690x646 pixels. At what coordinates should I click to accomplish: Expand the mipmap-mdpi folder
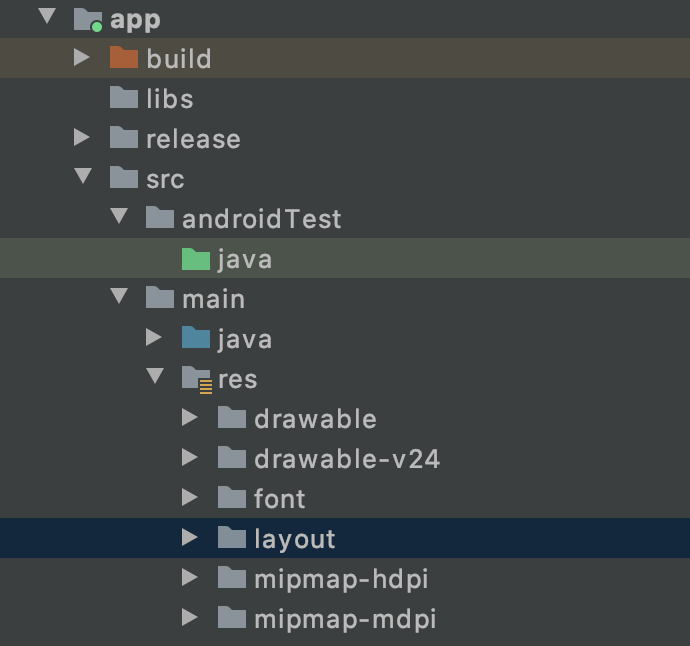(x=190, y=618)
